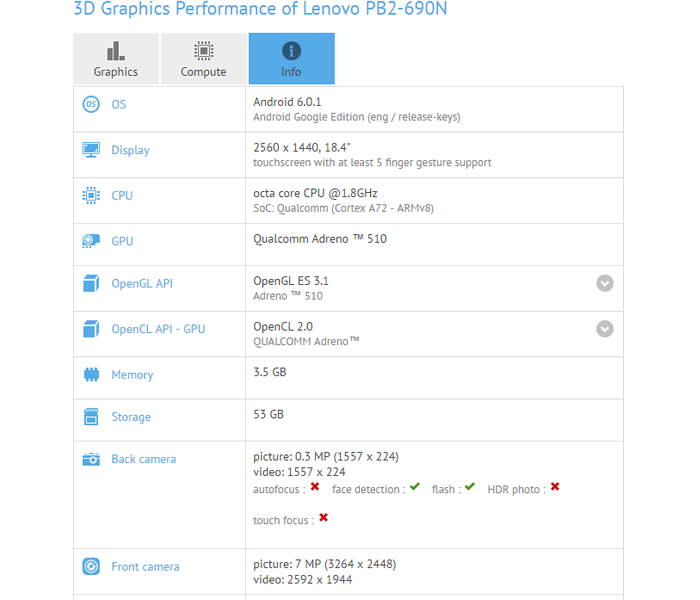The height and width of the screenshot is (600, 700).
Task: Select the Info tab
Action: click(292, 58)
